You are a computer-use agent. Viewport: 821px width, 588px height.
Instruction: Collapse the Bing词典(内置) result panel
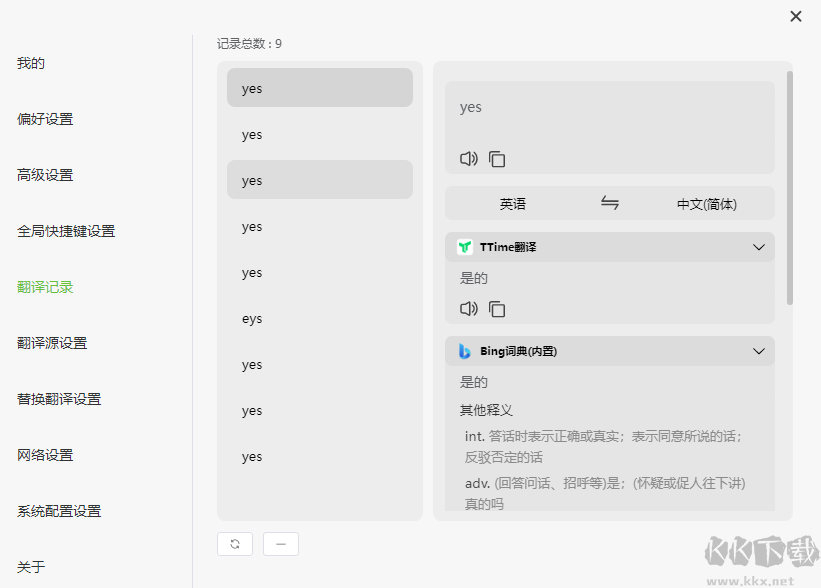coord(758,351)
